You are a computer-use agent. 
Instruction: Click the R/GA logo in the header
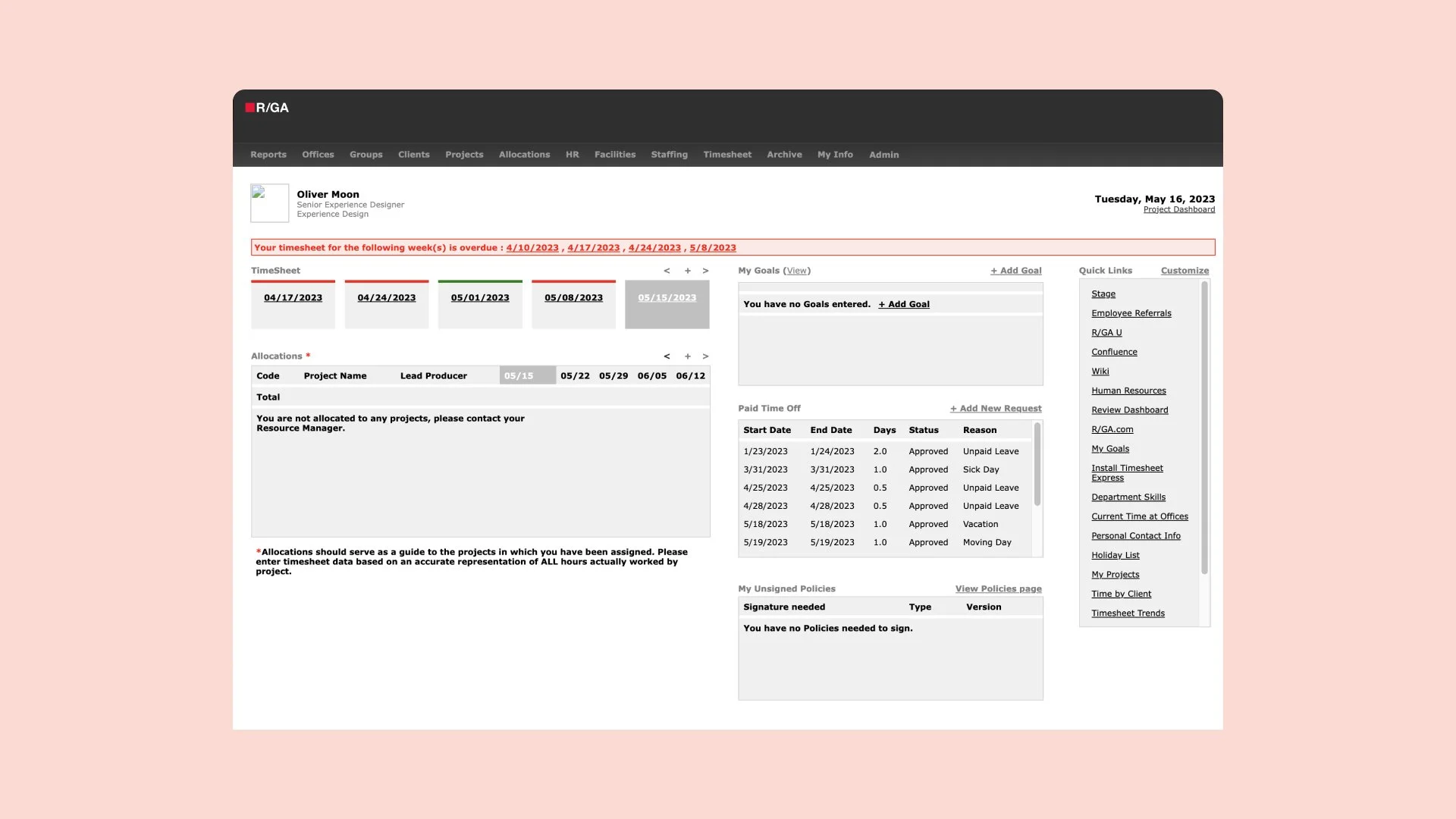(267, 108)
